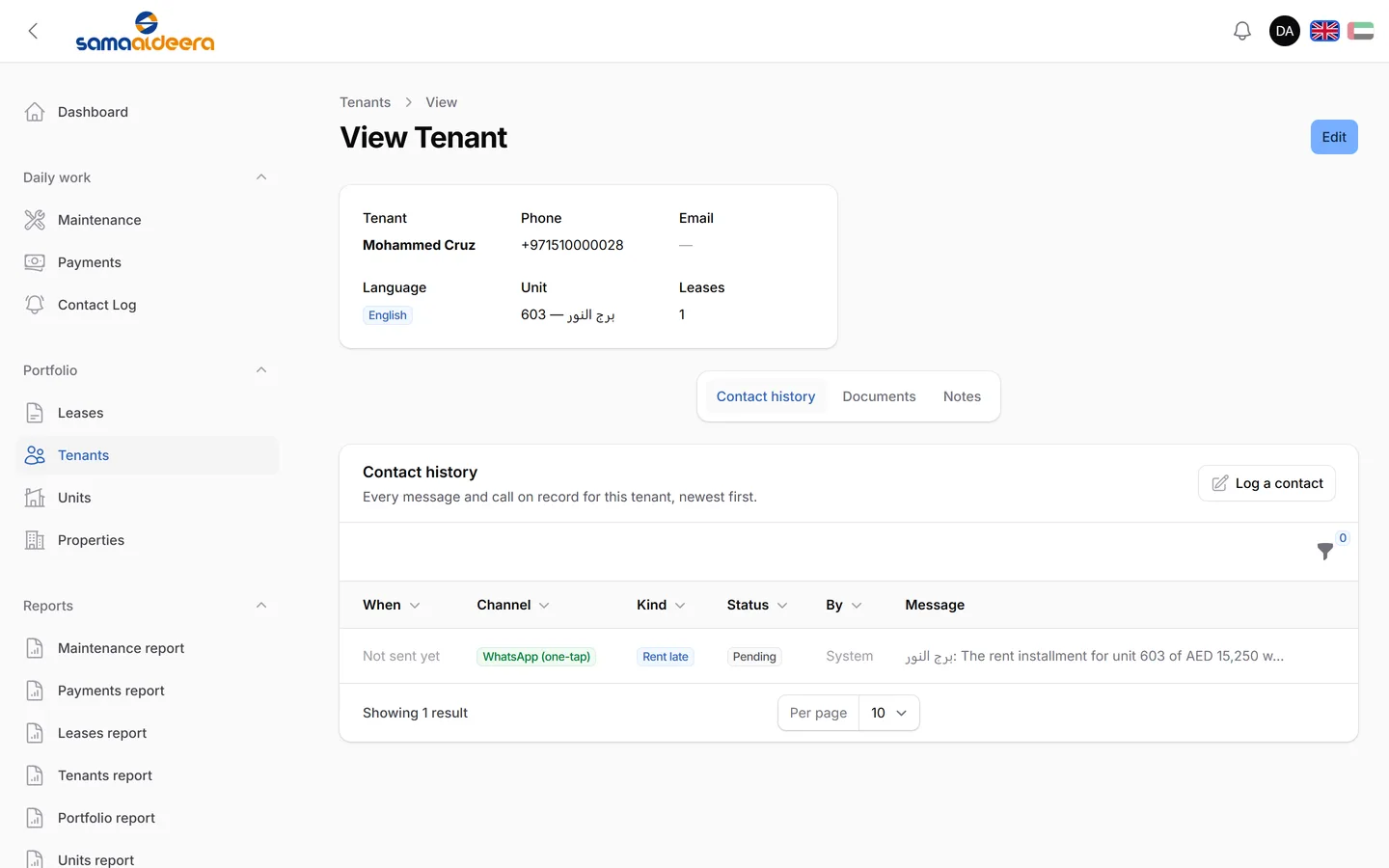Open the Per page dropdown

888,713
